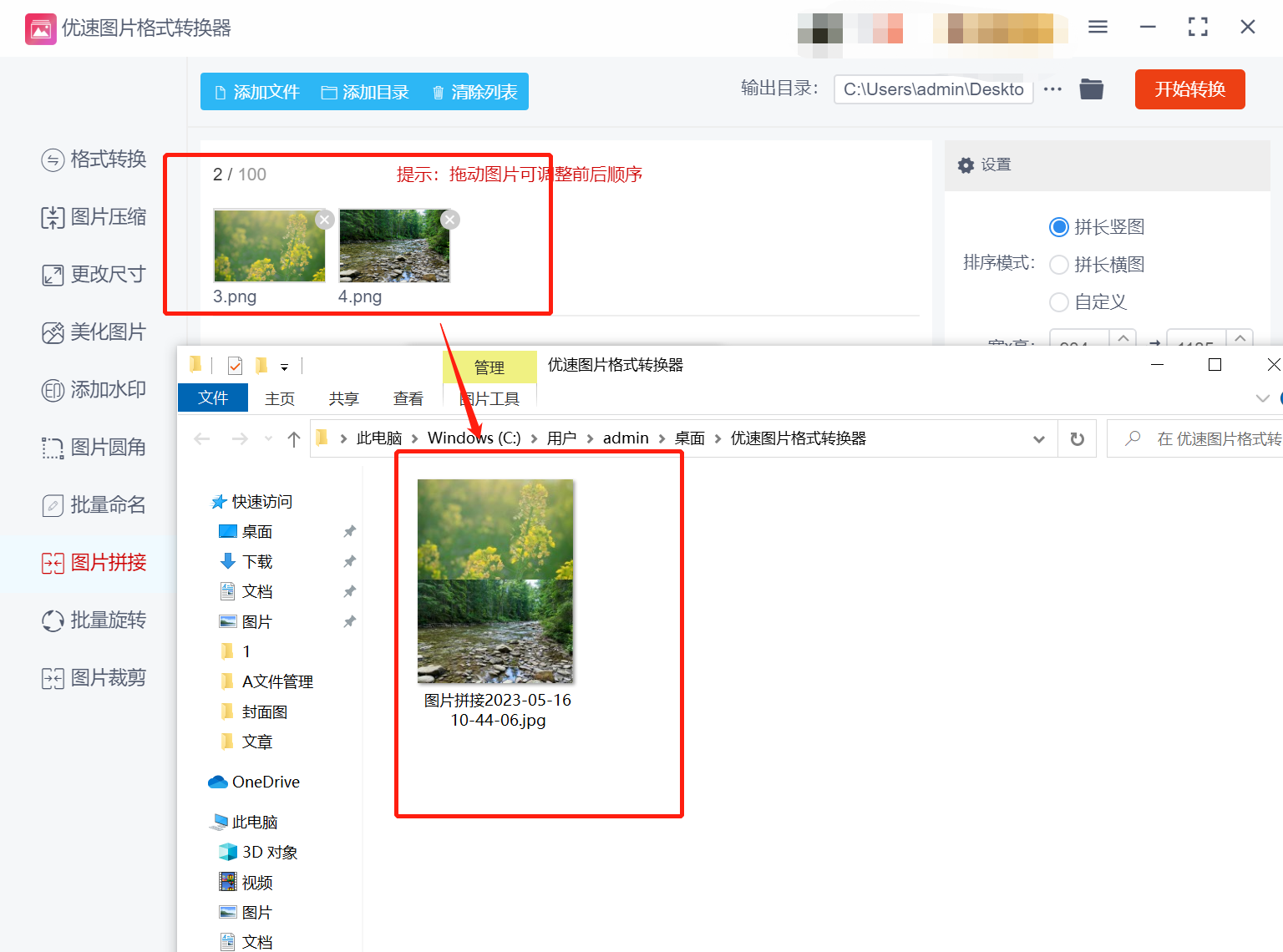Click the hamburger menu icon in title bar
Viewport: 1283px width, 952px height.
tap(1098, 28)
